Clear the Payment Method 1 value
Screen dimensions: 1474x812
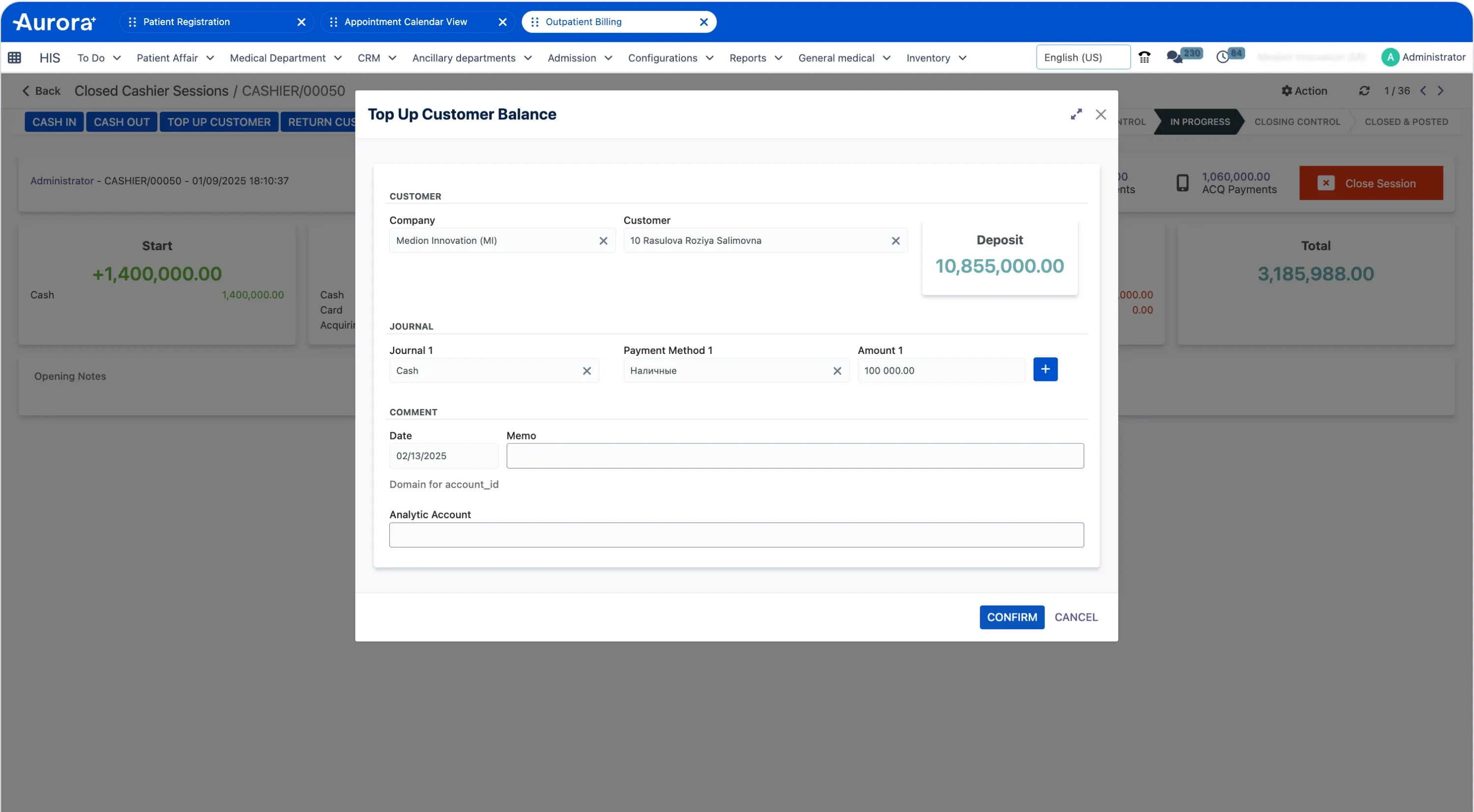click(837, 371)
